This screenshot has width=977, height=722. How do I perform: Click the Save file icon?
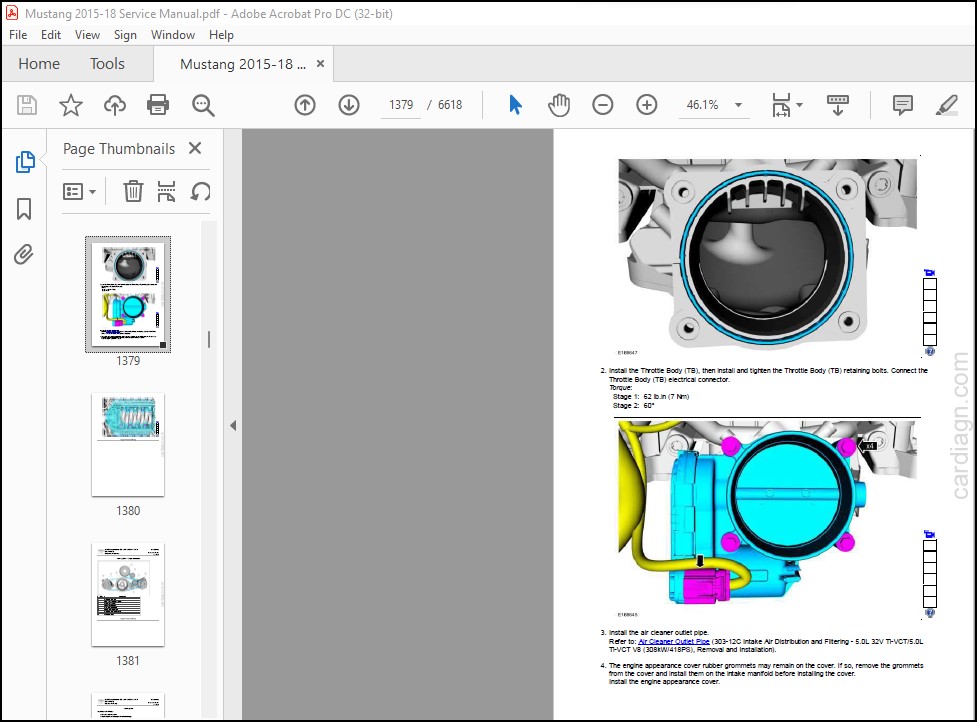[27, 105]
